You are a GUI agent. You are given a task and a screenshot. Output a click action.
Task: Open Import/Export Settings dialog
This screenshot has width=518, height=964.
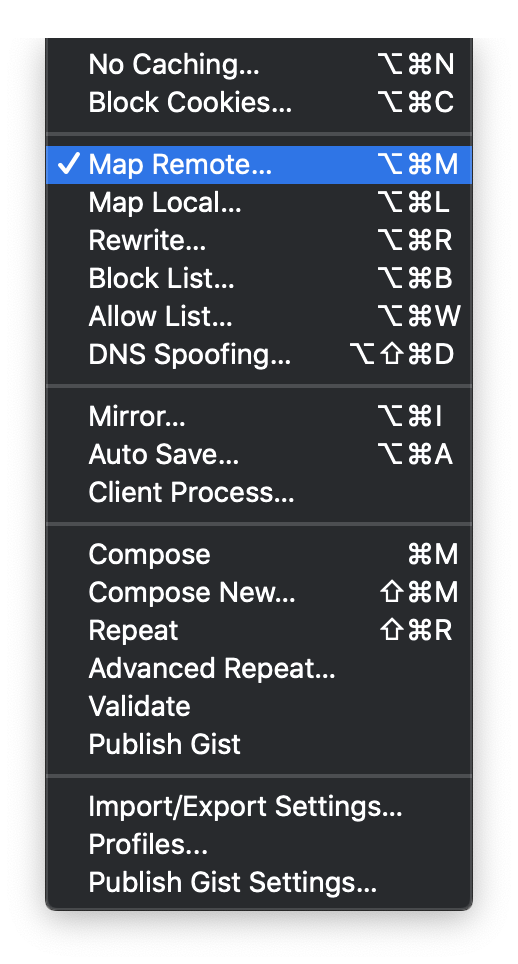click(259, 807)
